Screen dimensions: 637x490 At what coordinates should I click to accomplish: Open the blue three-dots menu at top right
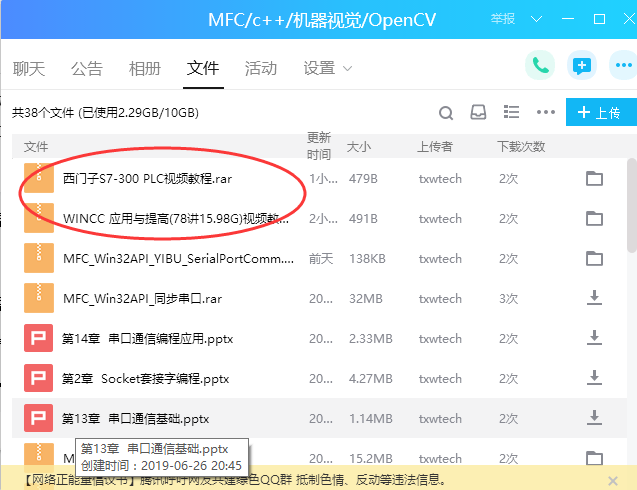click(x=624, y=65)
